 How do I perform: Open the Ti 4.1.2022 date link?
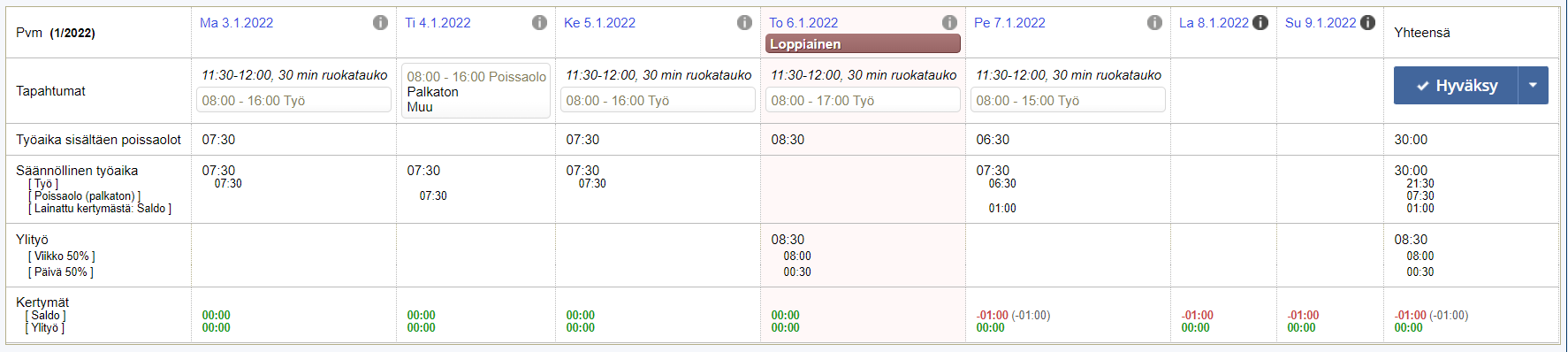438,23
